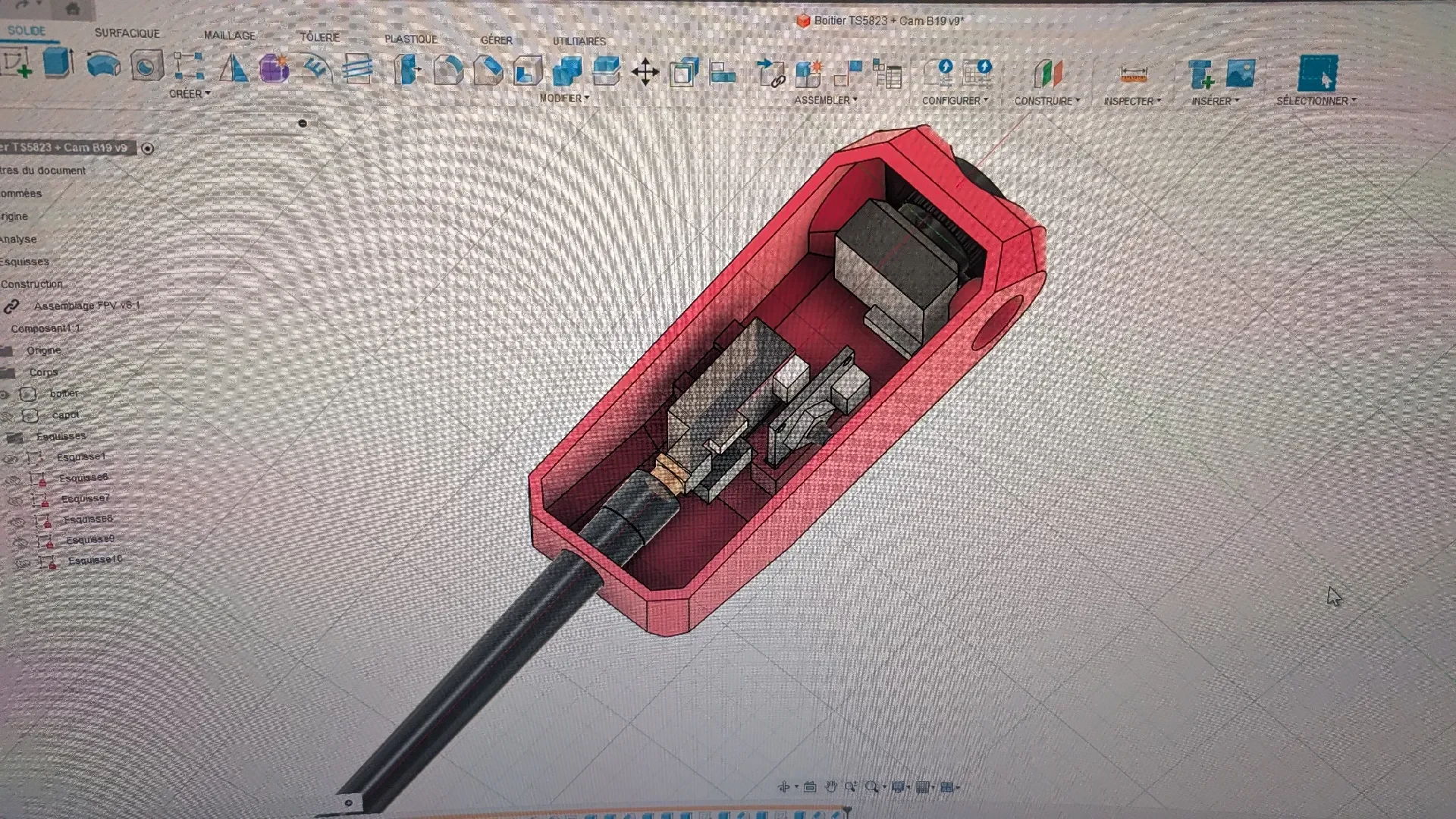Open the INSPECTER dropdown menu
The width and height of the screenshot is (1456, 819).
[1132, 102]
